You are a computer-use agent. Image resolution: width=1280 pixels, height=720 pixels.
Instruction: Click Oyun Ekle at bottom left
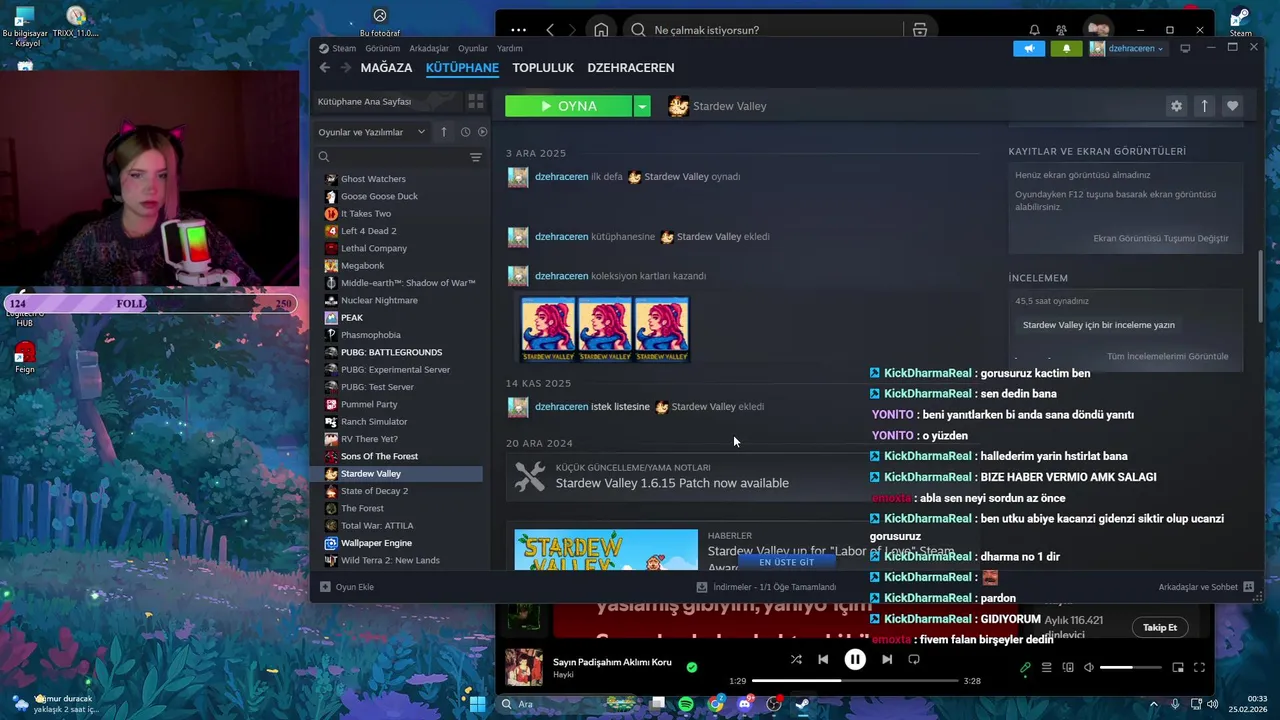point(347,587)
